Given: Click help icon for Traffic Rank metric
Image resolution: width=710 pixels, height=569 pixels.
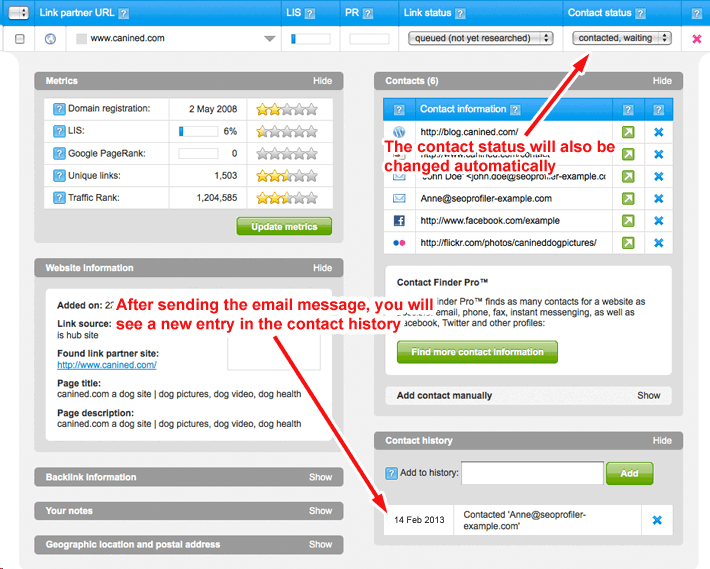Looking at the screenshot, I should 59,198.
